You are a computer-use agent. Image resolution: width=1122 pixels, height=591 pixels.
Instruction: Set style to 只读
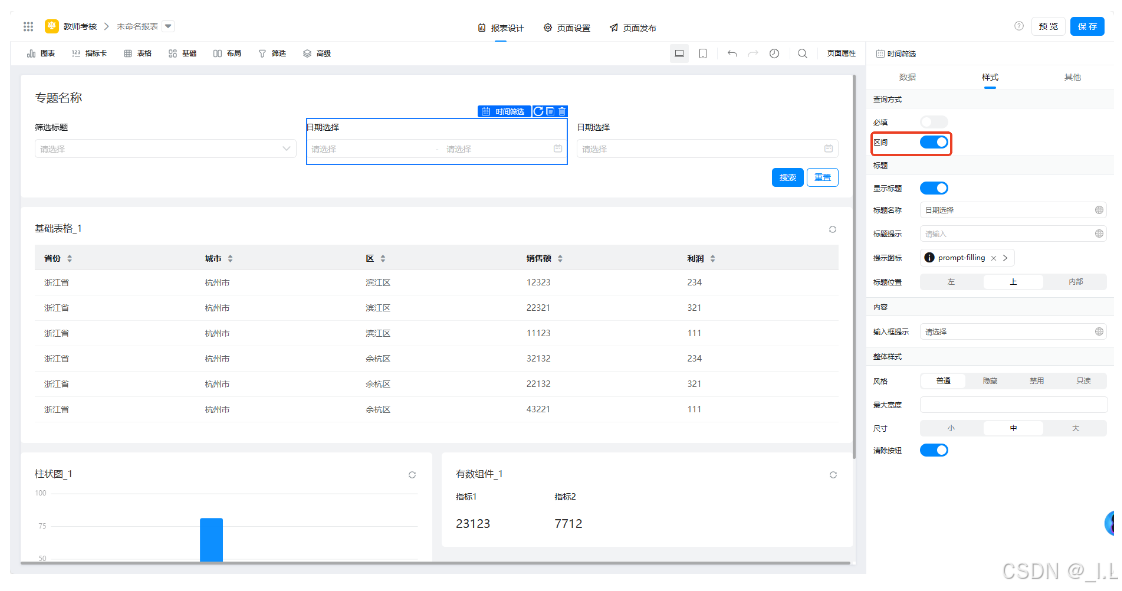click(1083, 381)
